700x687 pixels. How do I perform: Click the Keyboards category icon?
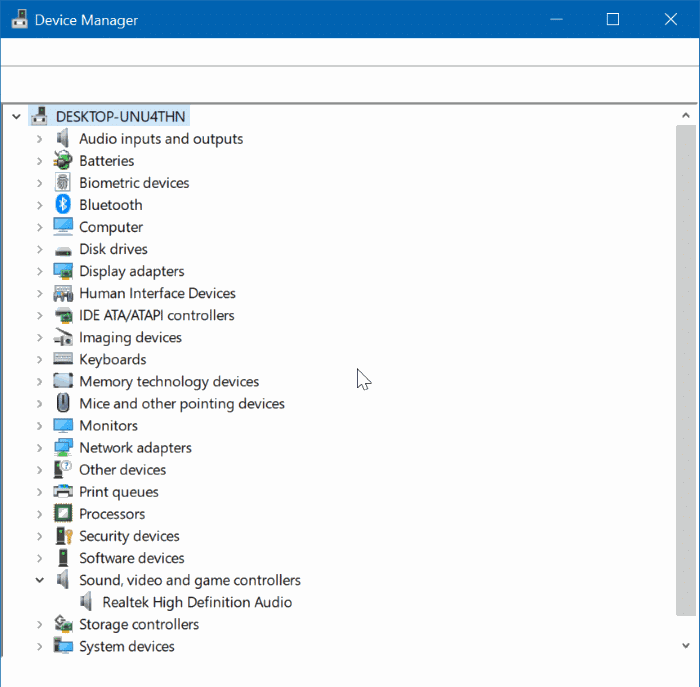click(63, 359)
